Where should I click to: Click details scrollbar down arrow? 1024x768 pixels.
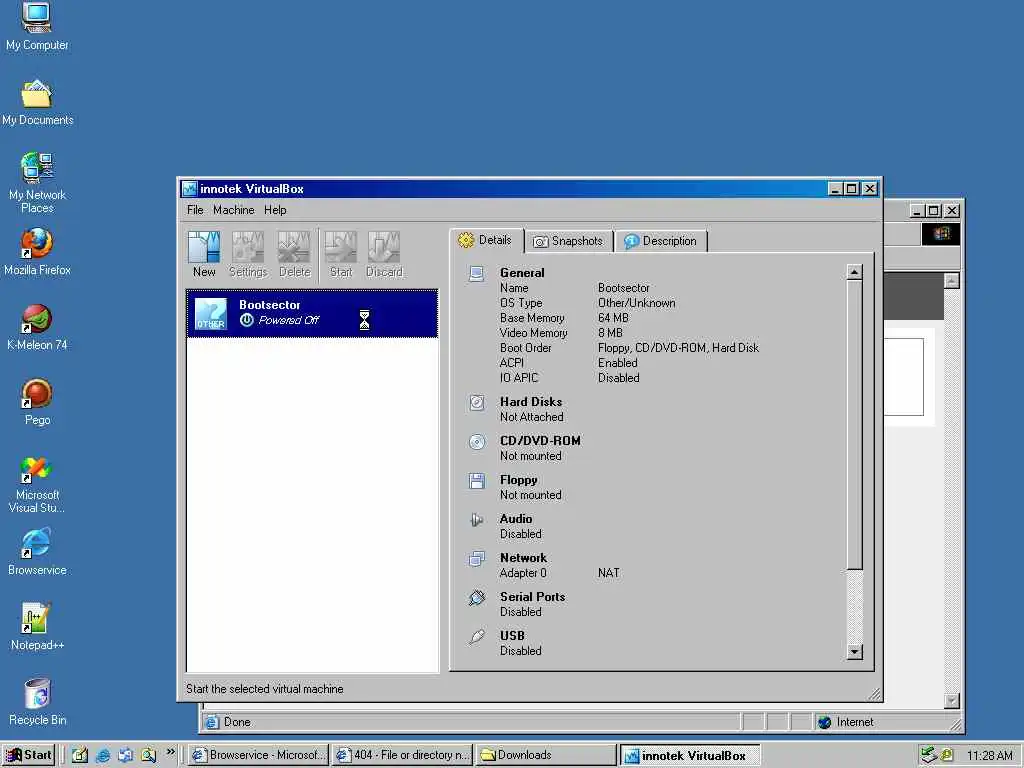pyautogui.click(x=854, y=651)
